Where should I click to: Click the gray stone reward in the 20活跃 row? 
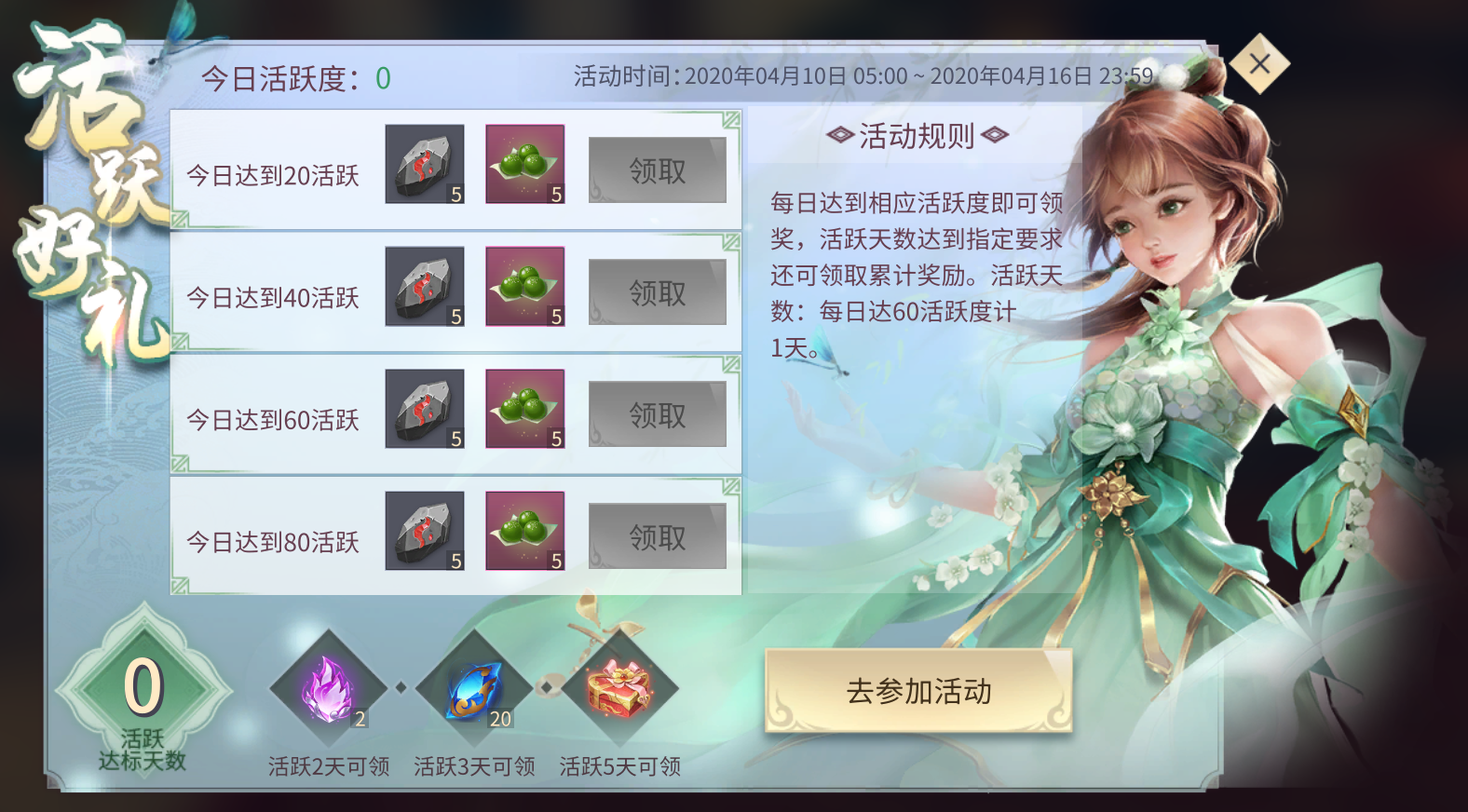425,164
